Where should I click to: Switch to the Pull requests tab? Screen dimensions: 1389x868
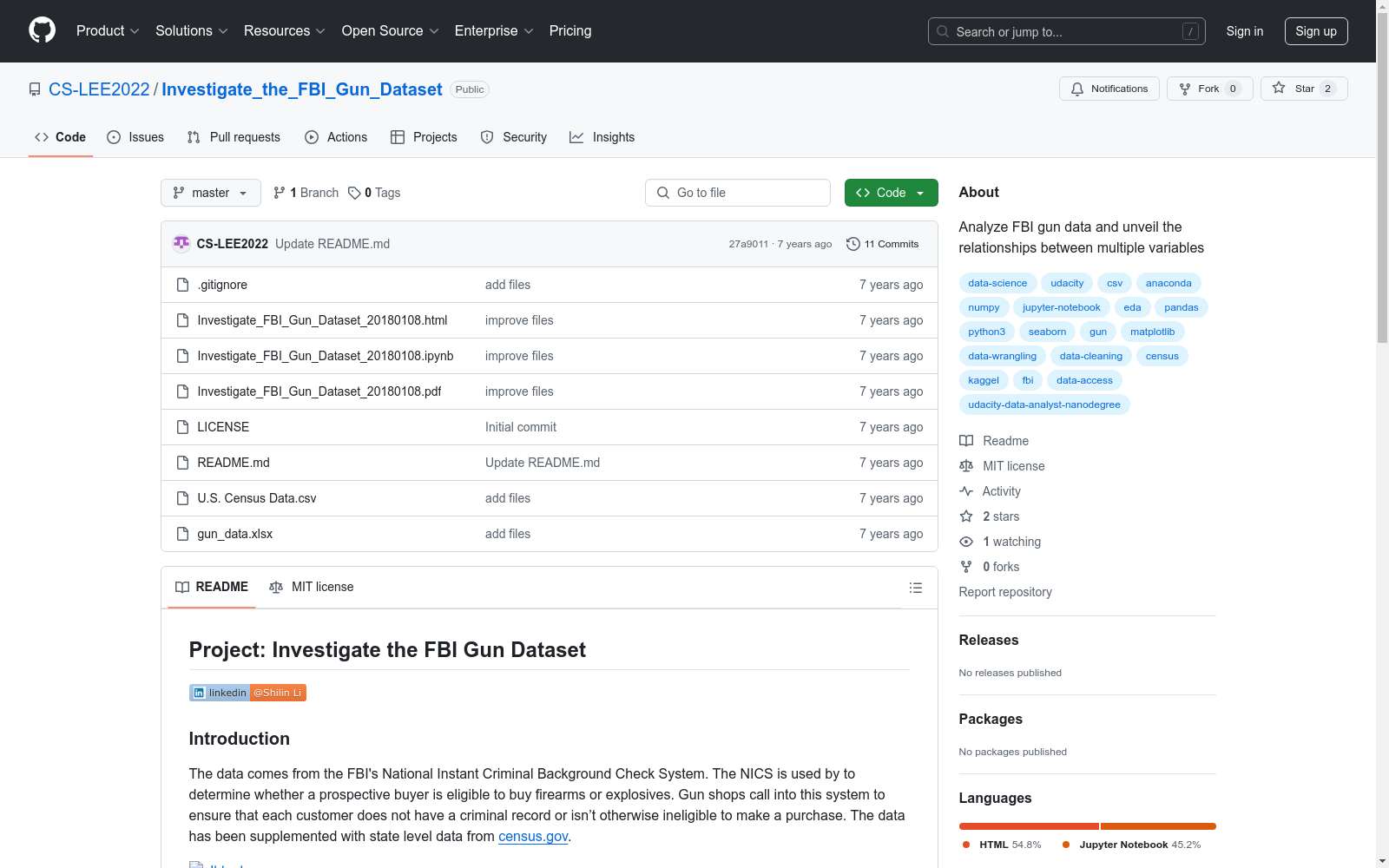click(x=234, y=137)
